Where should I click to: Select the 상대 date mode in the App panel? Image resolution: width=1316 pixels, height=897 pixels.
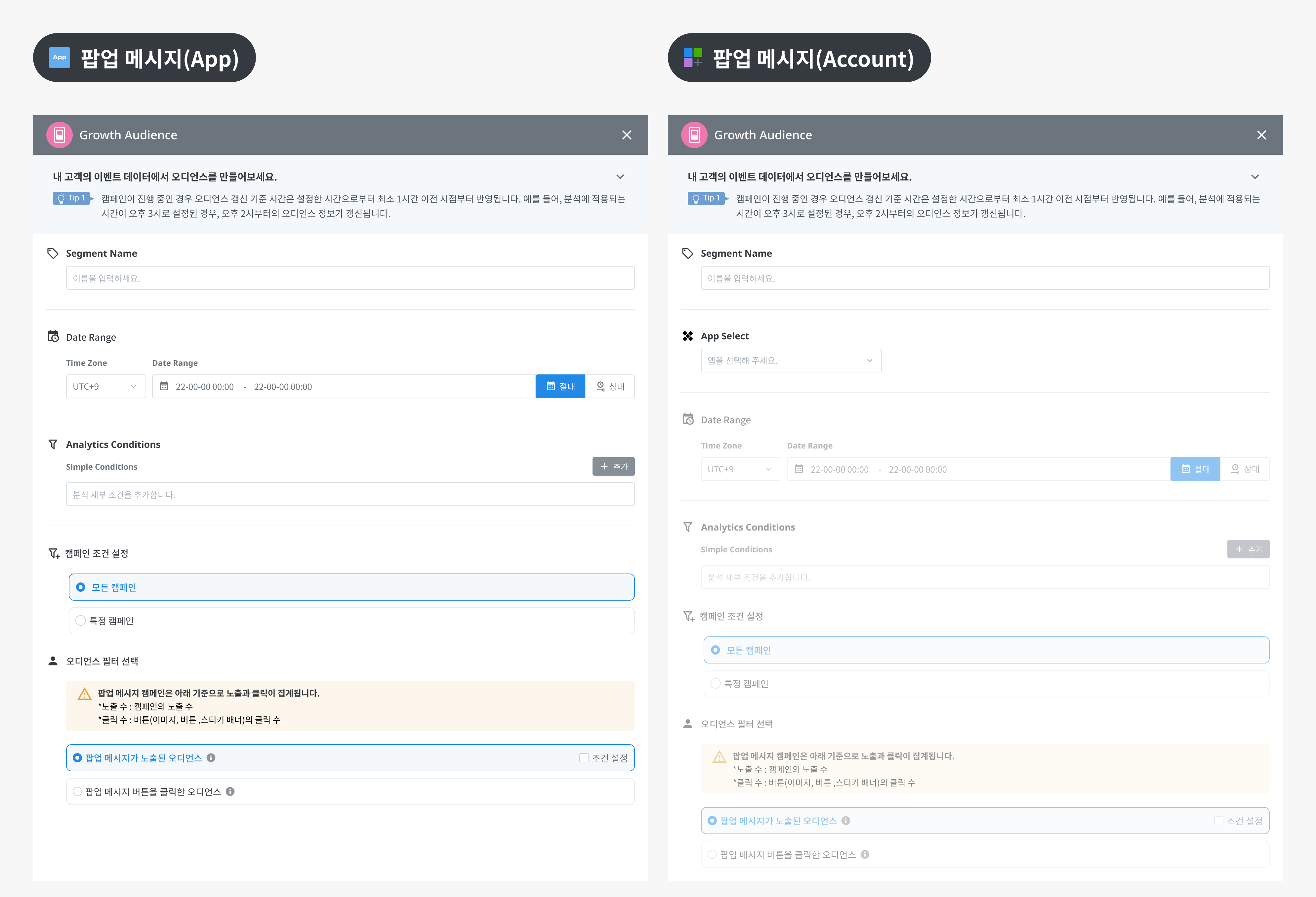(x=610, y=386)
